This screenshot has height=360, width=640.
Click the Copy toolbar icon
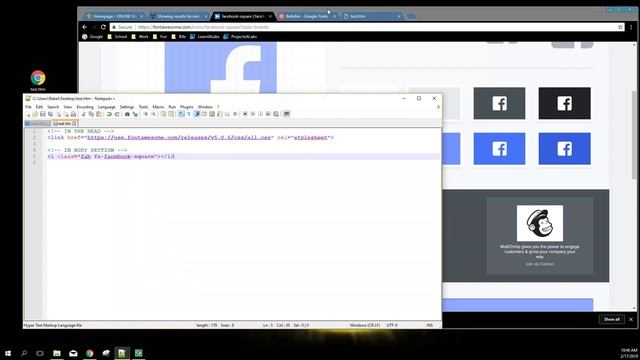91,114
